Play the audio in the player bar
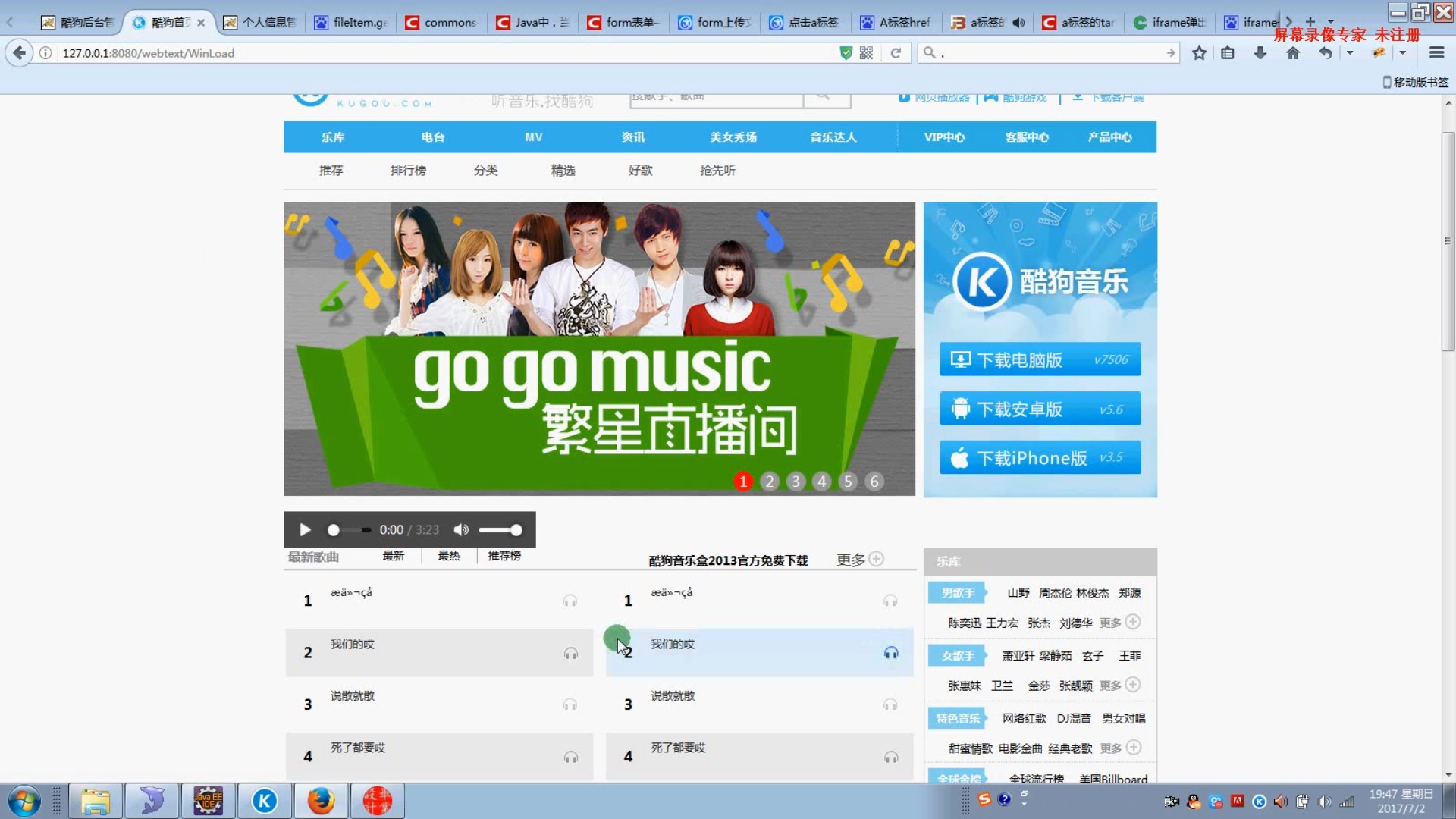 (305, 530)
